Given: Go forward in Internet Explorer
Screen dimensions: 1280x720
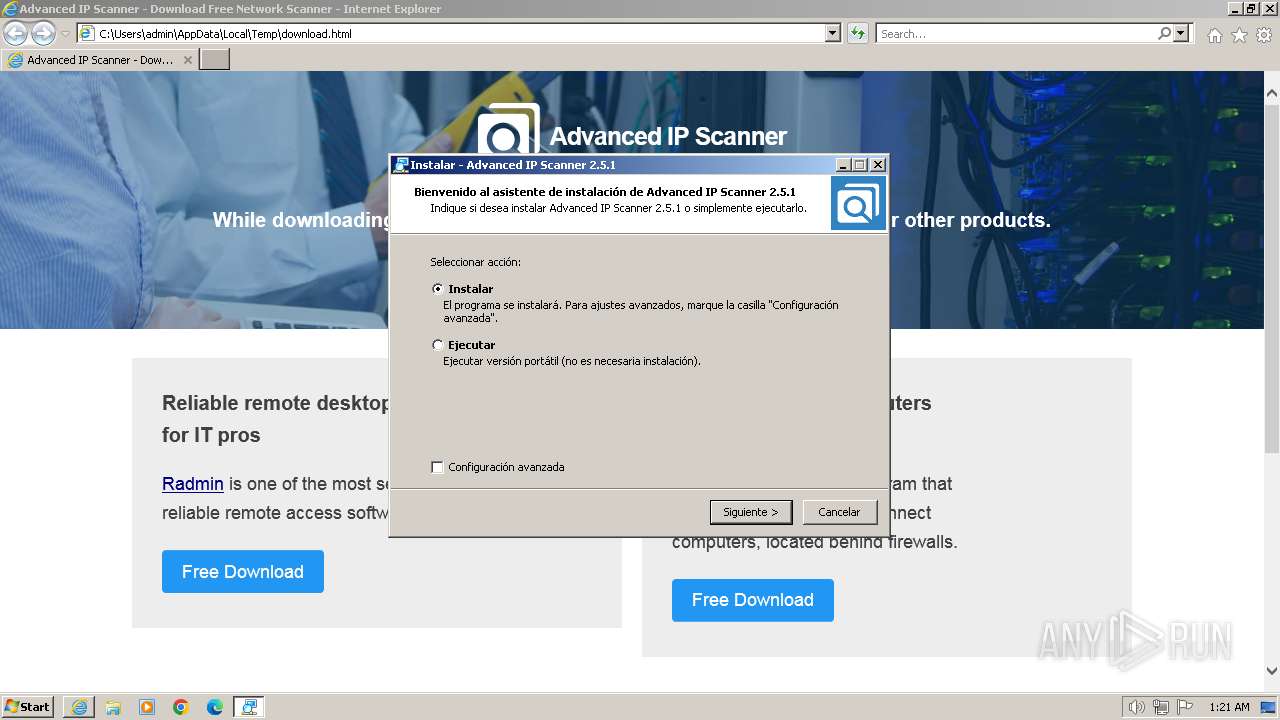Looking at the screenshot, I should (x=43, y=33).
